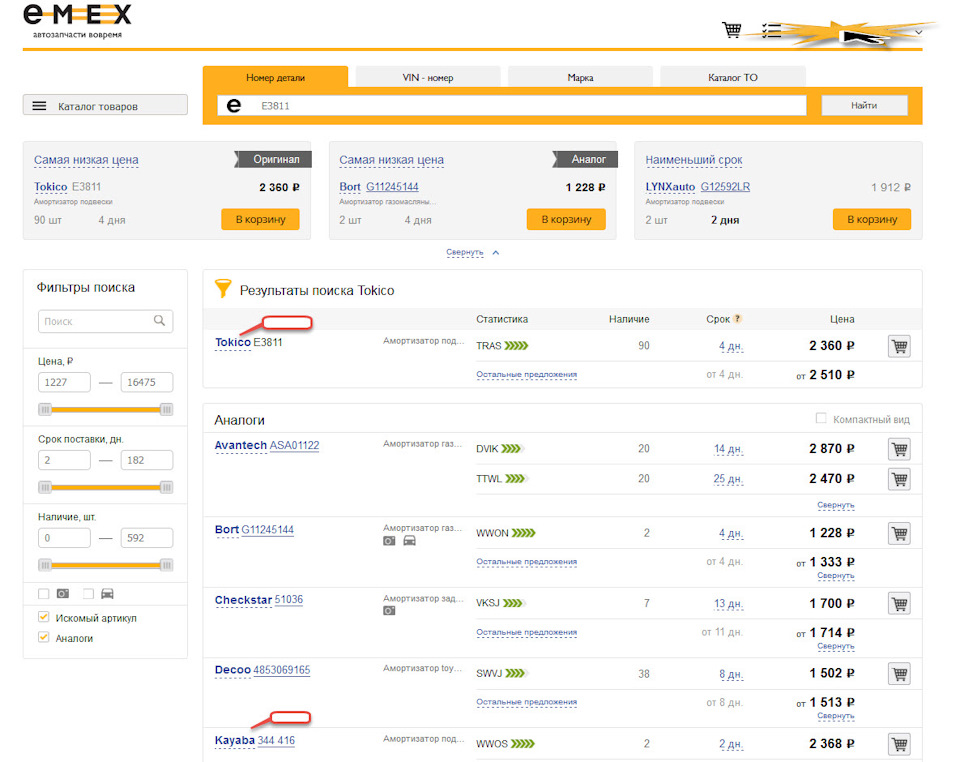Switch to the Марка tab
The height and width of the screenshot is (762, 960).
point(580,77)
